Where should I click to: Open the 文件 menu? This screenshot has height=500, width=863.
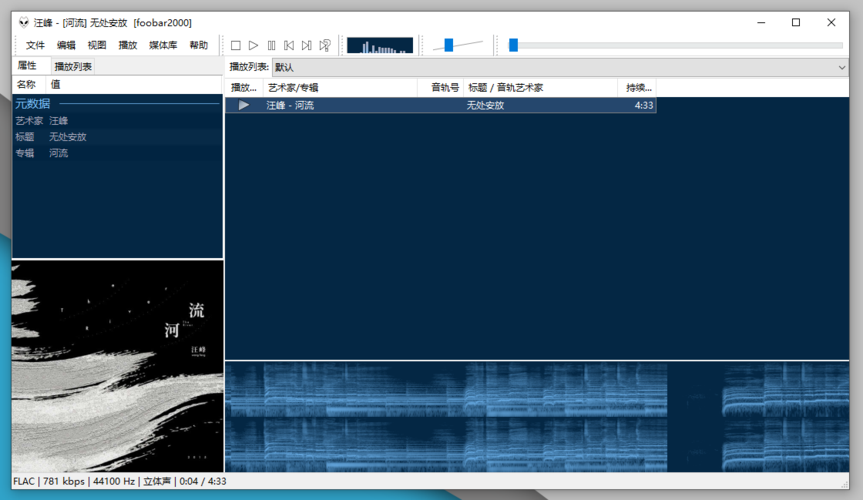(x=35, y=45)
